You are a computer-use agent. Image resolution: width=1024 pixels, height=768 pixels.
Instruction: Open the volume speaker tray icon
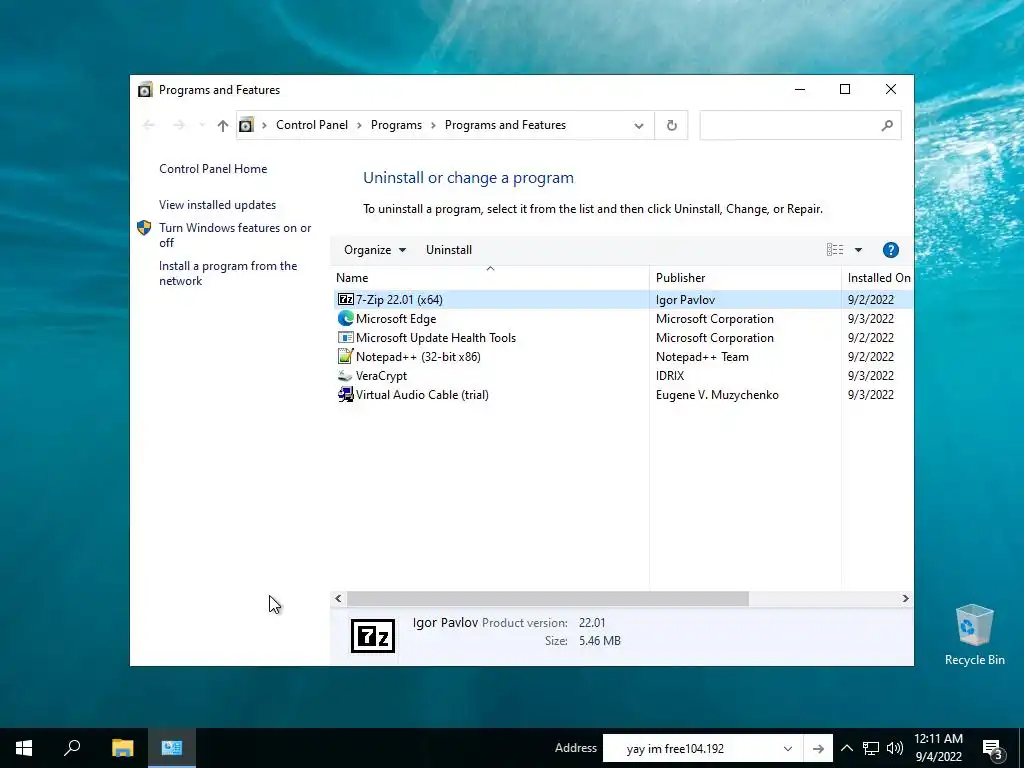(x=895, y=748)
